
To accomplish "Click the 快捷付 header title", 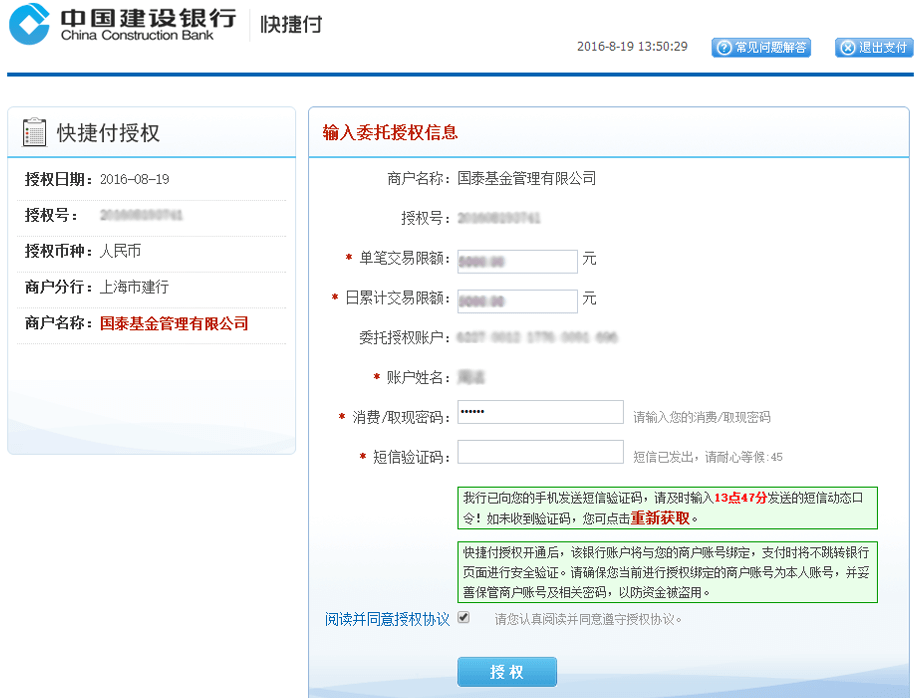I will (291, 24).
